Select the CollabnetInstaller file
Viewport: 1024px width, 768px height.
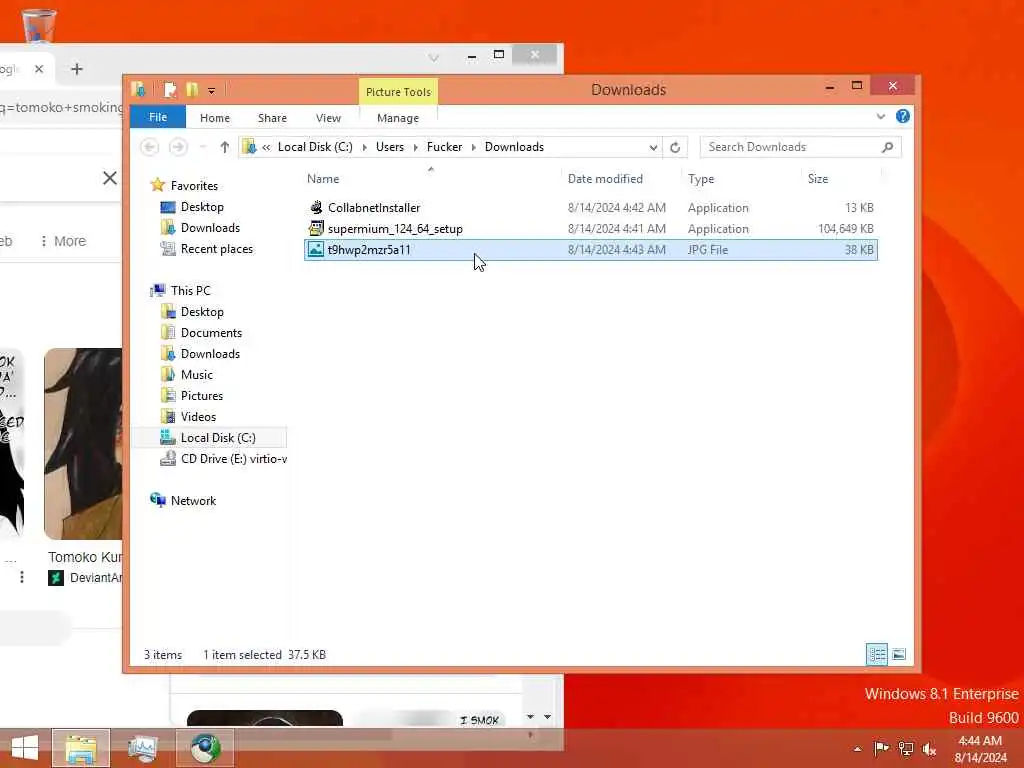(x=591, y=208)
